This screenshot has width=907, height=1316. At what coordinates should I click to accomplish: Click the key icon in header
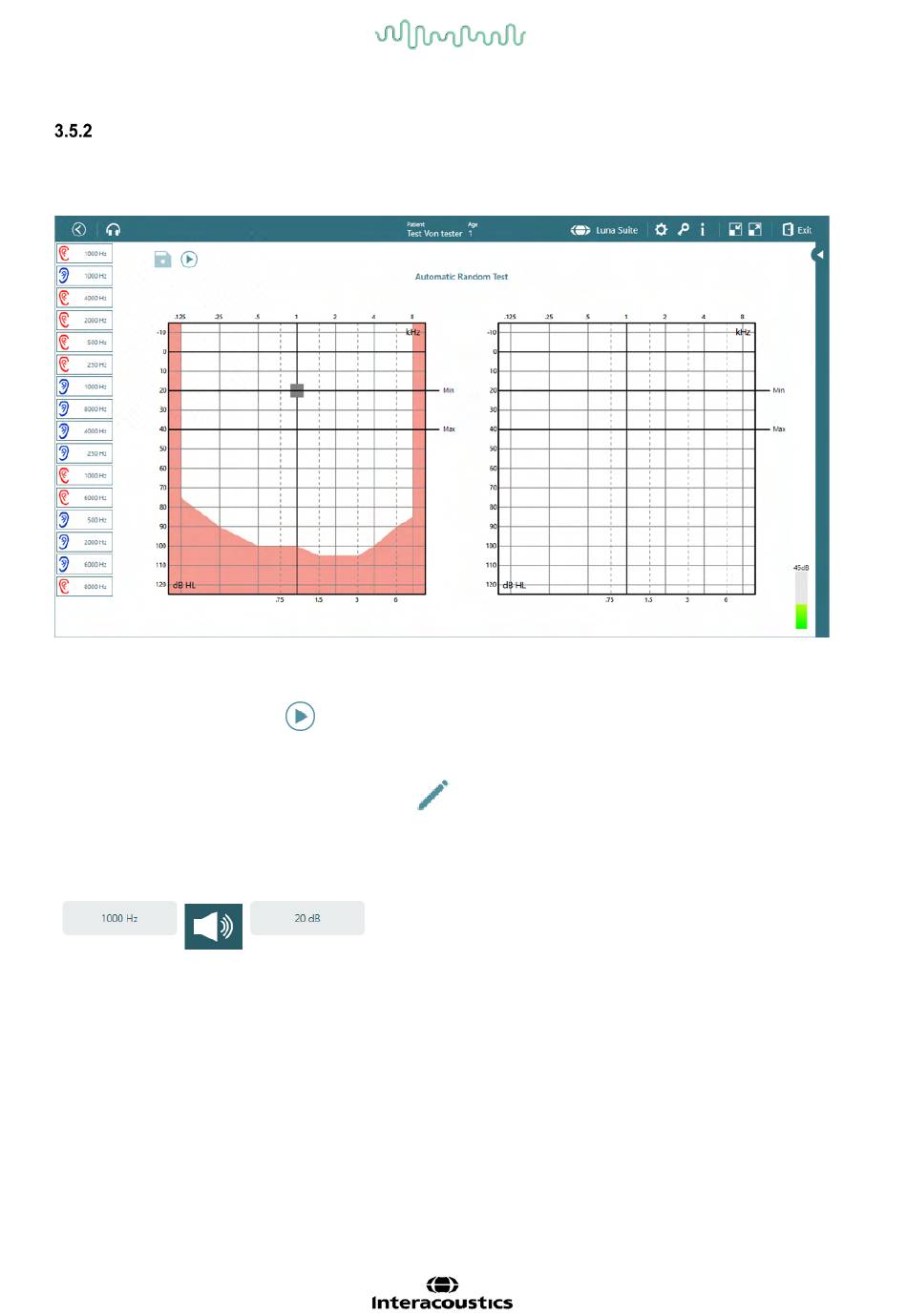click(x=684, y=230)
